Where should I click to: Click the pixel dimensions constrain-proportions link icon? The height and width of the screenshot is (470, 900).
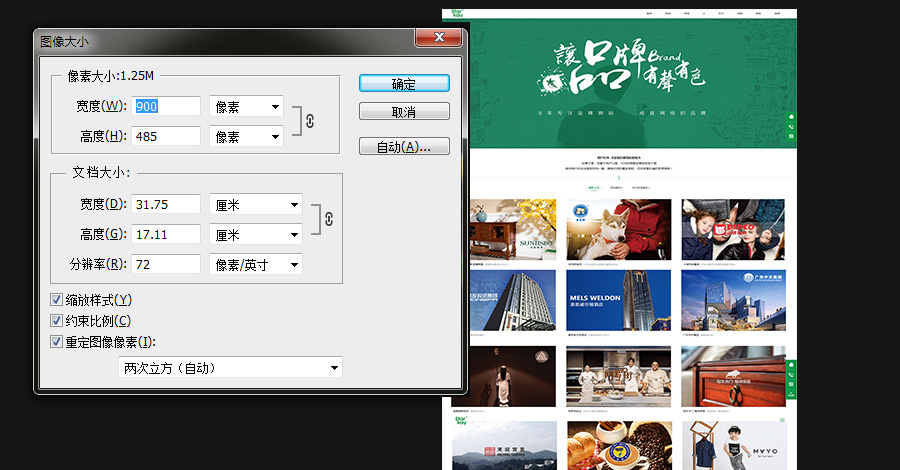pyautogui.click(x=310, y=121)
